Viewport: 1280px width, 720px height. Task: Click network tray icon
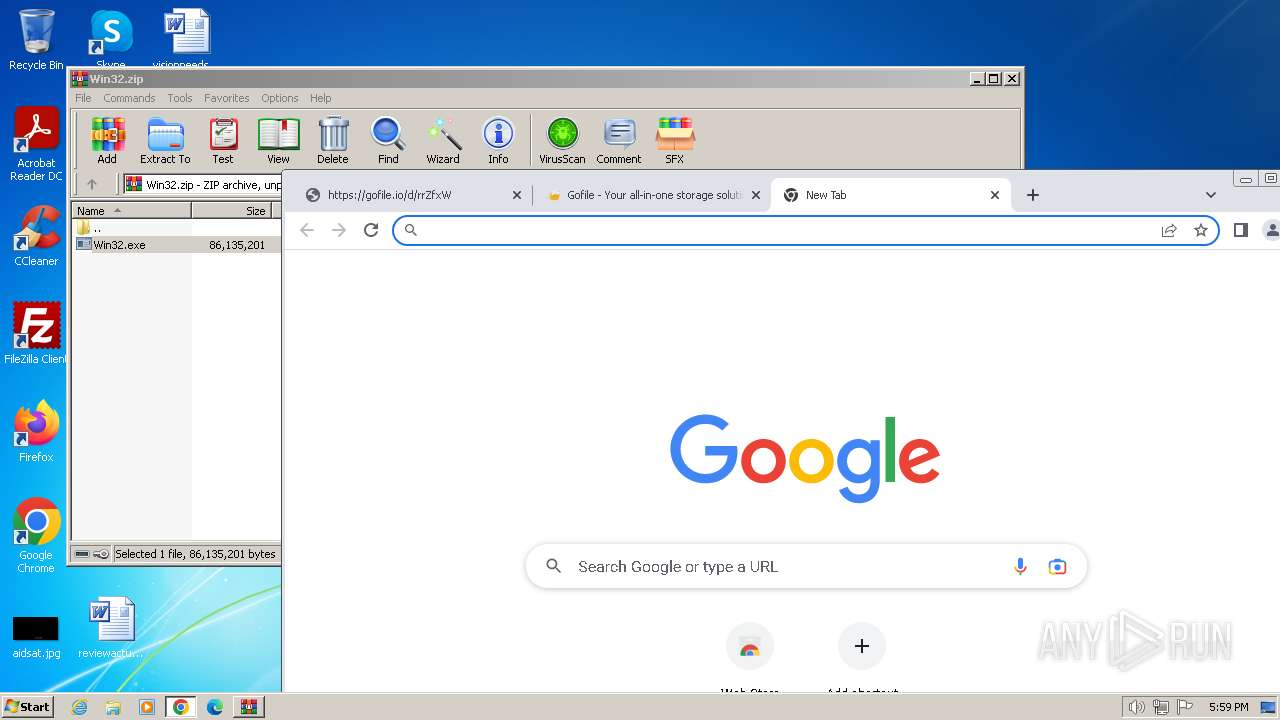(1162, 707)
